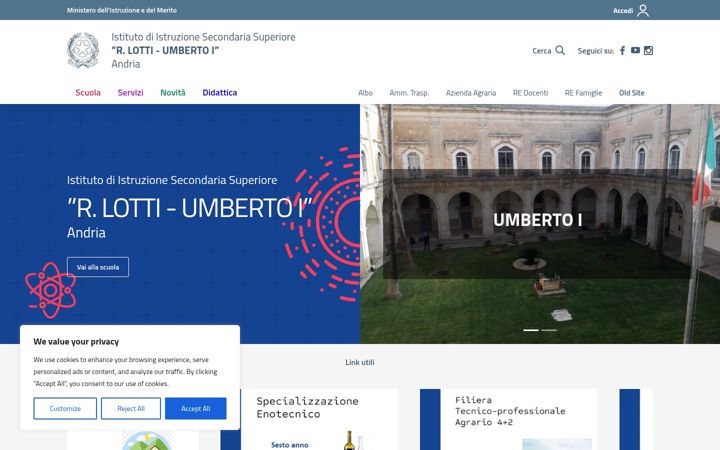720x450 pixels.
Task: Accept all cookies
Action: click(196, 408)
